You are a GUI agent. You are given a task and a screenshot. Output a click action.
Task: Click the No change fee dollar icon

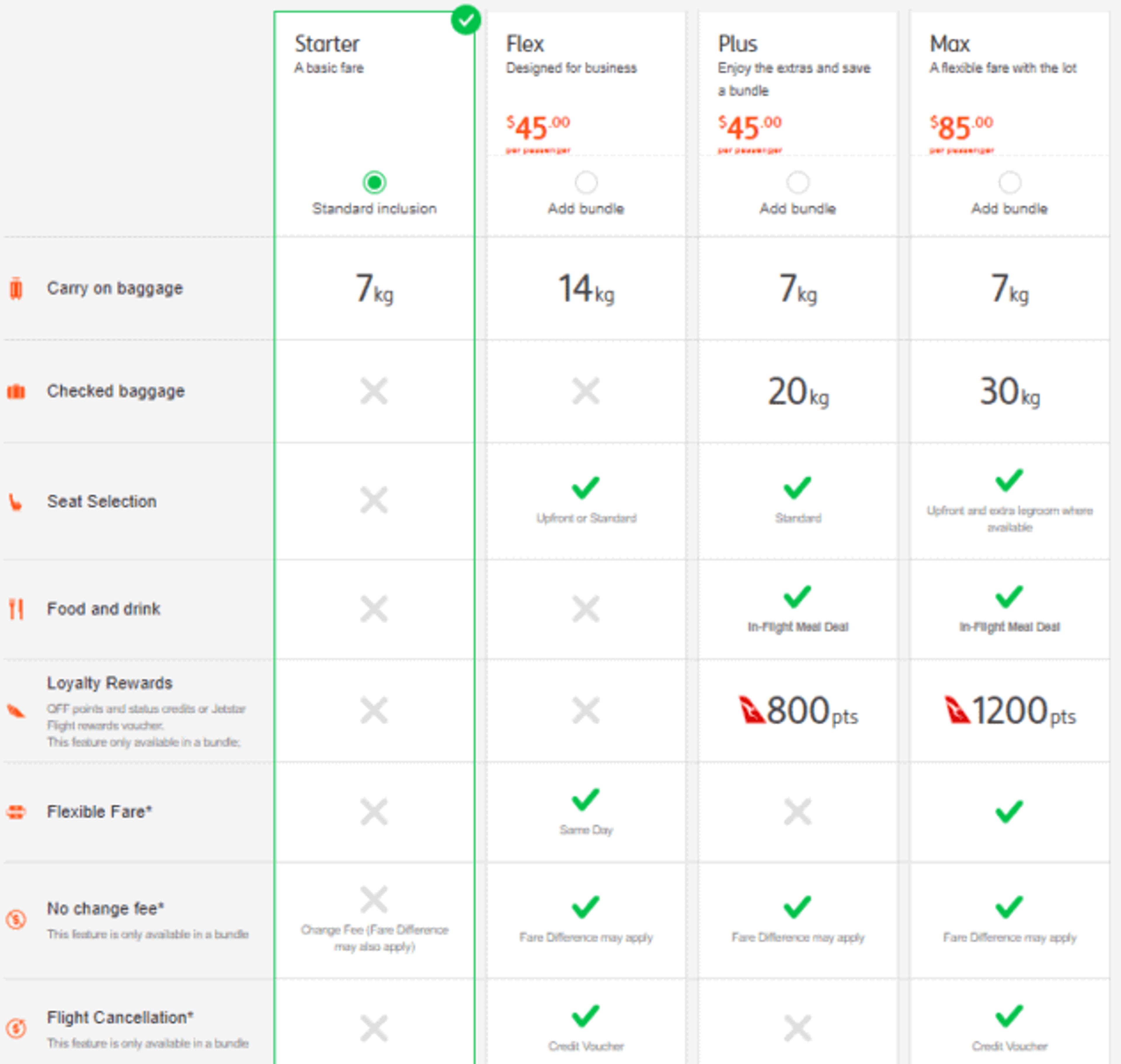(x=16, y=919)
